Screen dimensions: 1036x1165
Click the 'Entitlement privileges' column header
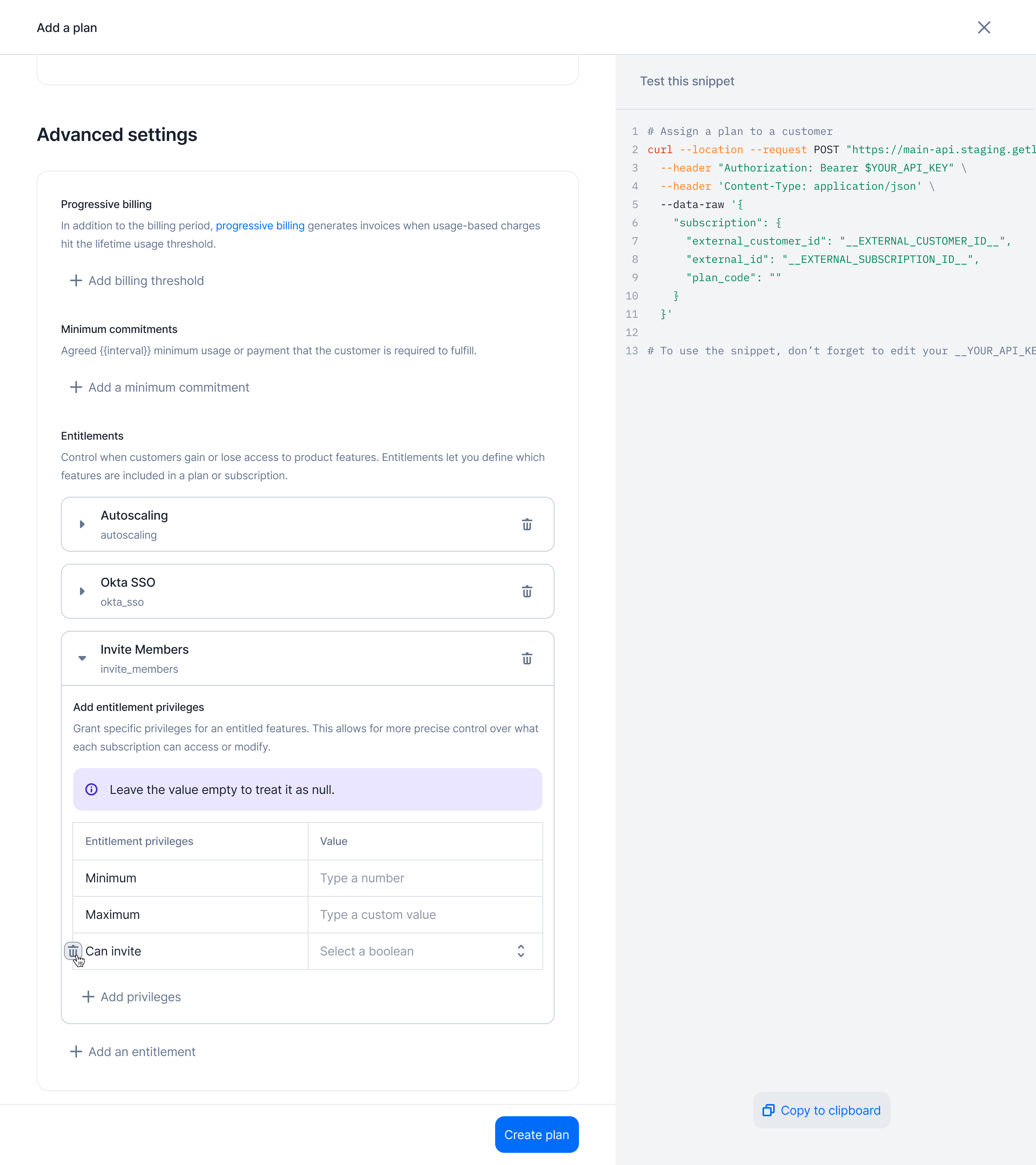tap(140, 841)
